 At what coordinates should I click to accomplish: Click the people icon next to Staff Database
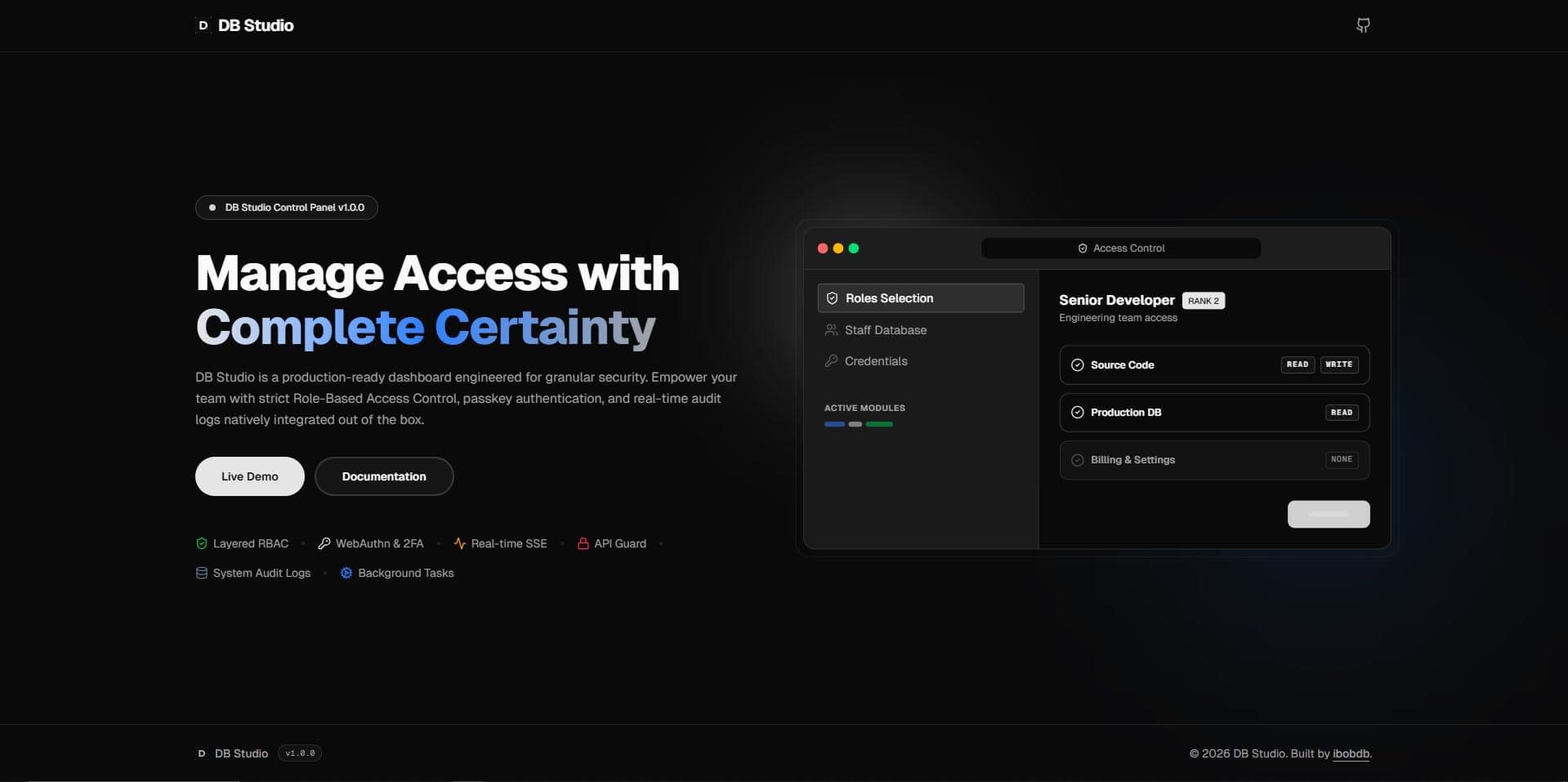pyautogui.click(x=831, y=330)
